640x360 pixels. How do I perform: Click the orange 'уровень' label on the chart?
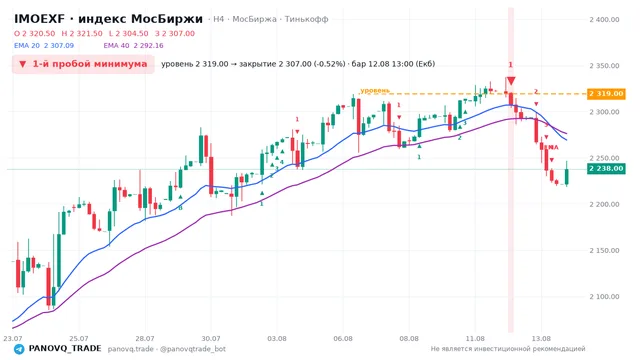pyautogui.click(x=375, y=90)
